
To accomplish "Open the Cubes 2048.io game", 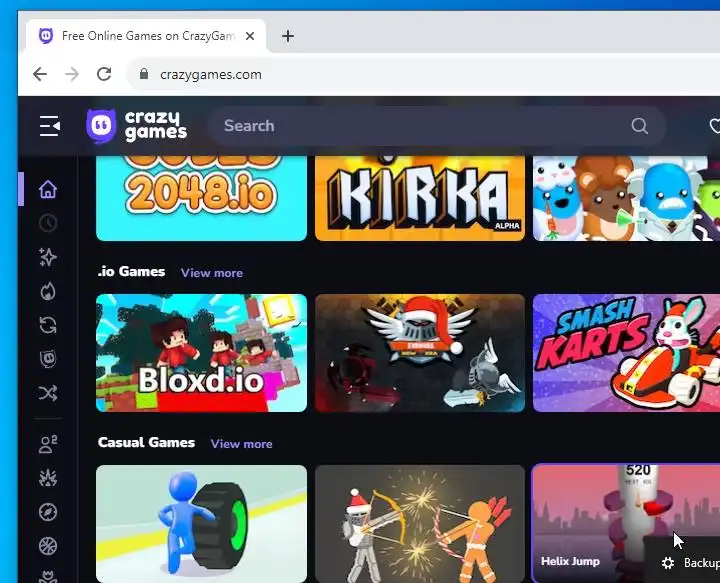I will 201,198.
